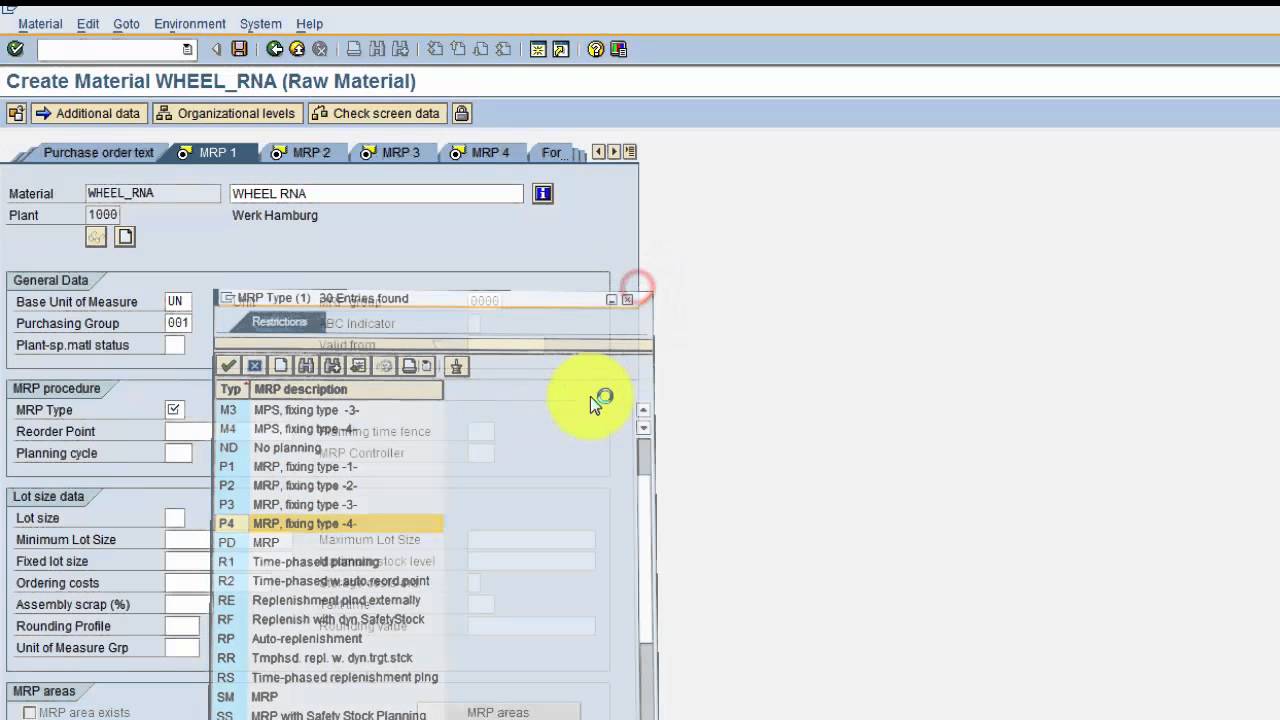Click the green Back arrow icon
The width and height of the screenshot is (1280, 720).
[x=275, y=49]
